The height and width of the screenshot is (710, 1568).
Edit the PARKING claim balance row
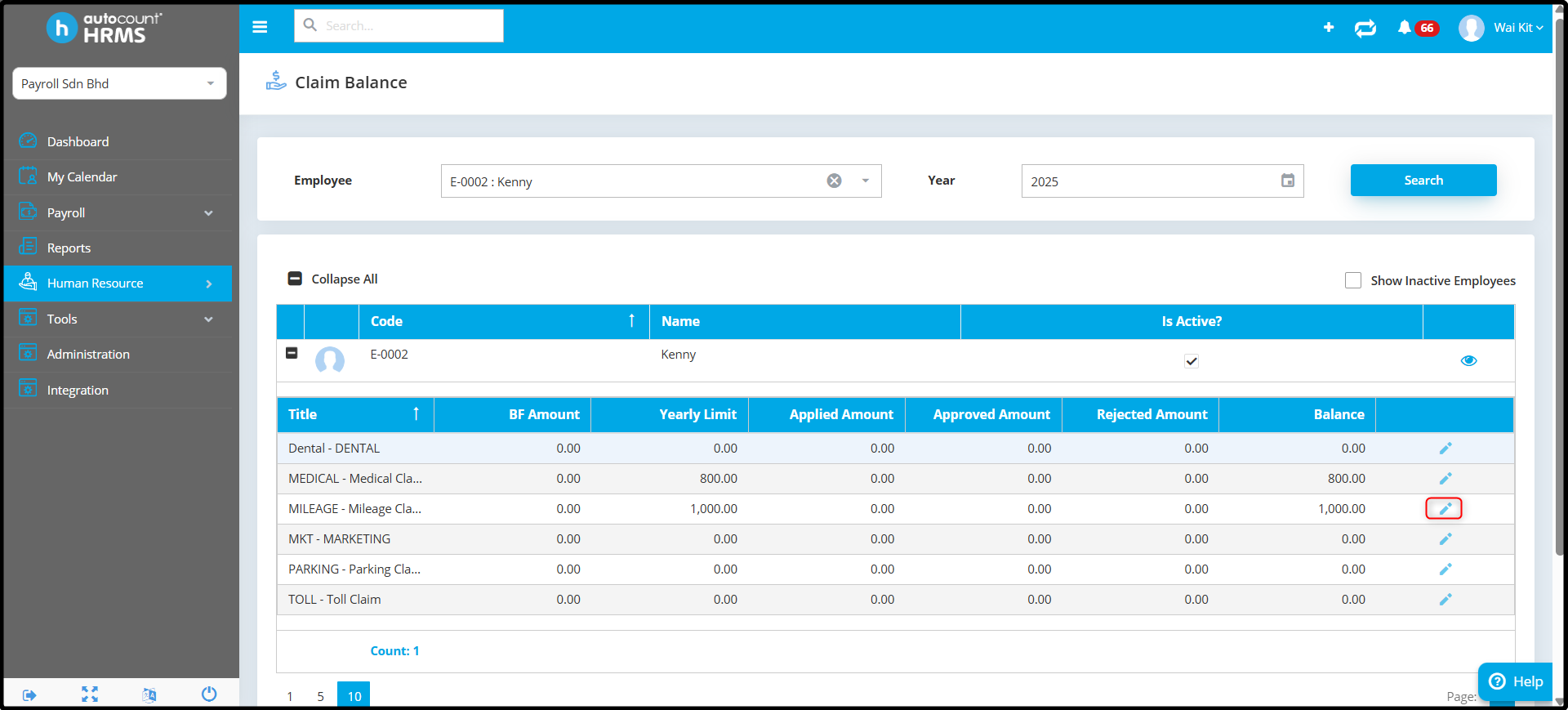click(x=1445, y=569)
